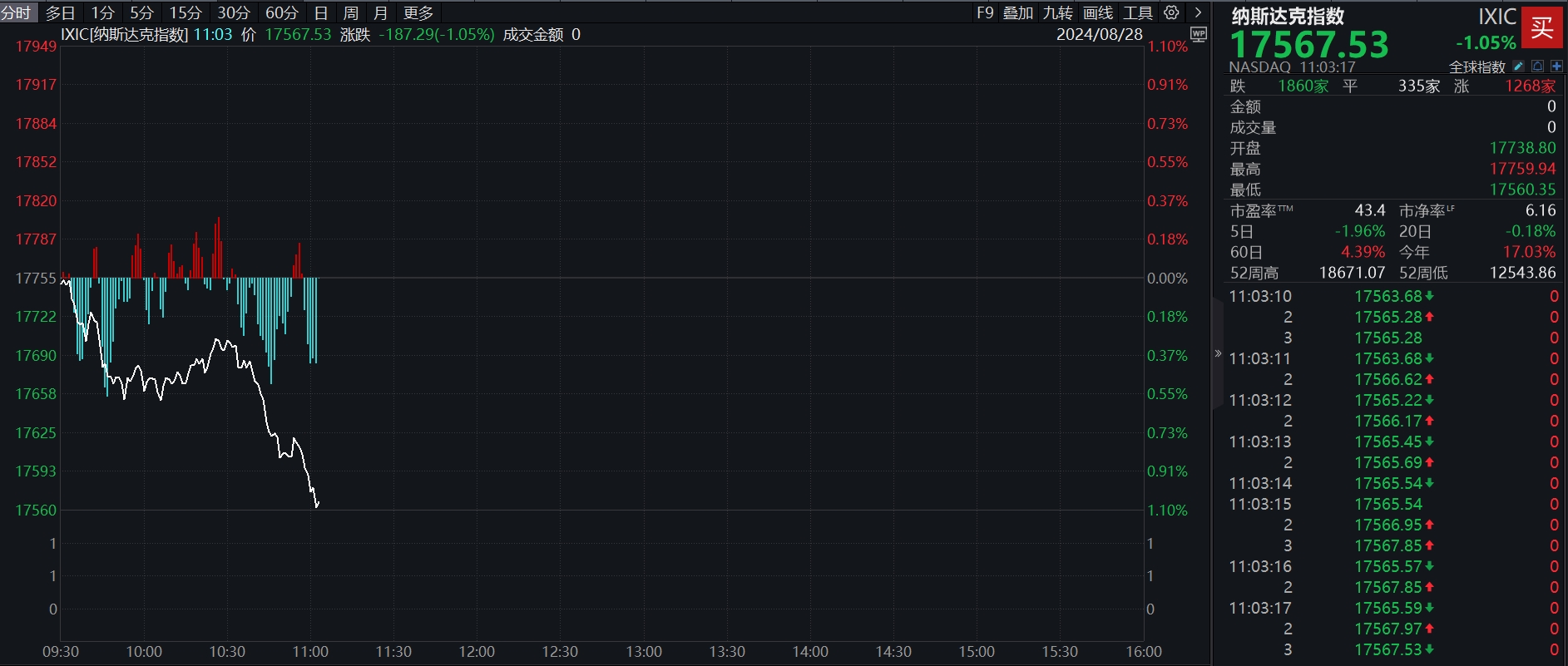Click the chart header IXIC[纳斯达克指数]
Image resolution: width=1568 pixels, height=666 pixels.
(125, 34)
